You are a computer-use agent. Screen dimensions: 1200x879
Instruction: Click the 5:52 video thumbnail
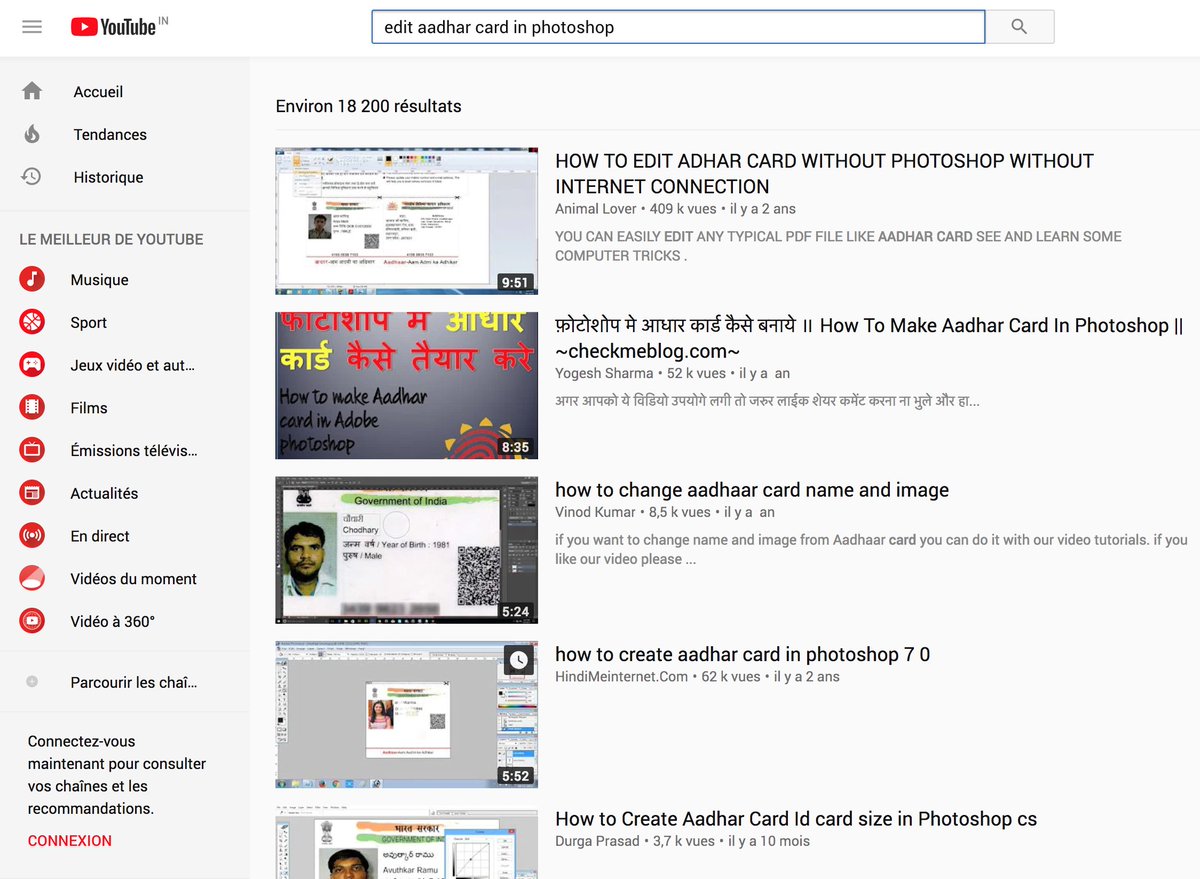pos(406,714)
